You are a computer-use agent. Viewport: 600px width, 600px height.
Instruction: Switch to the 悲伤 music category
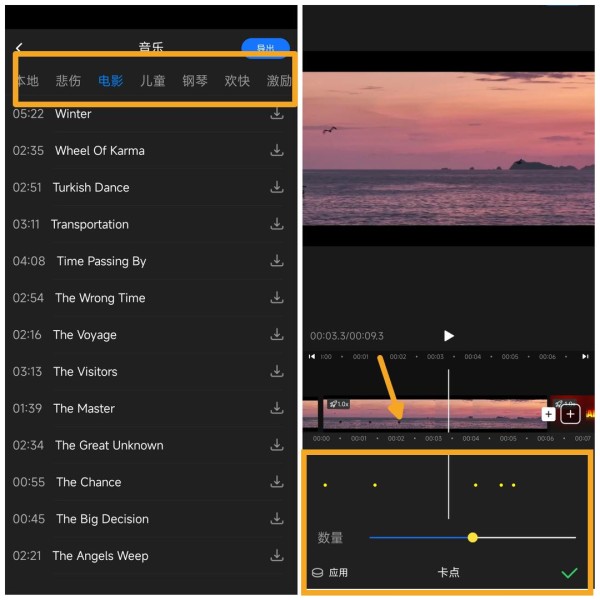click(x=68, y=81)
